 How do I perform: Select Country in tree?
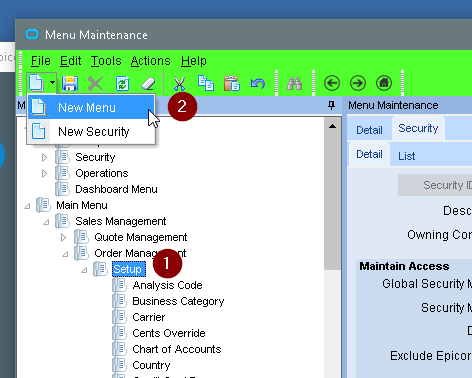click(151, 365)
